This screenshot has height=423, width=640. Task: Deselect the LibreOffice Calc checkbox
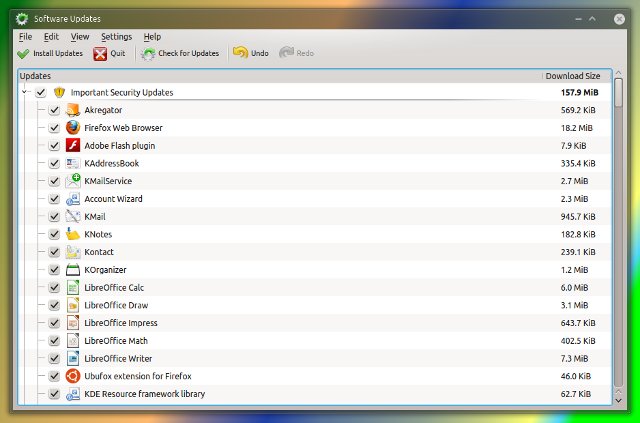[x=54, y=287]
